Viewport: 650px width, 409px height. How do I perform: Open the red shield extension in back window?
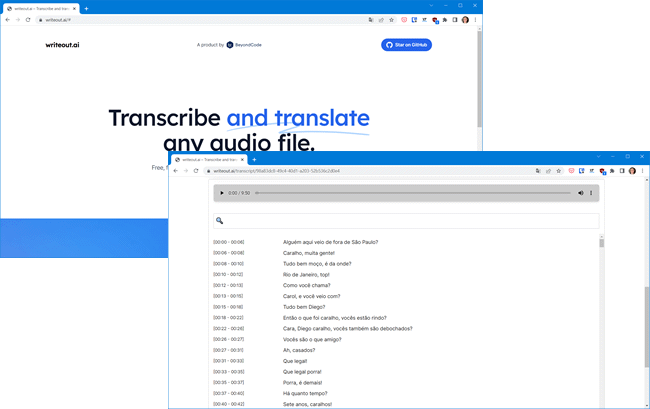click(x=434, y=20)
